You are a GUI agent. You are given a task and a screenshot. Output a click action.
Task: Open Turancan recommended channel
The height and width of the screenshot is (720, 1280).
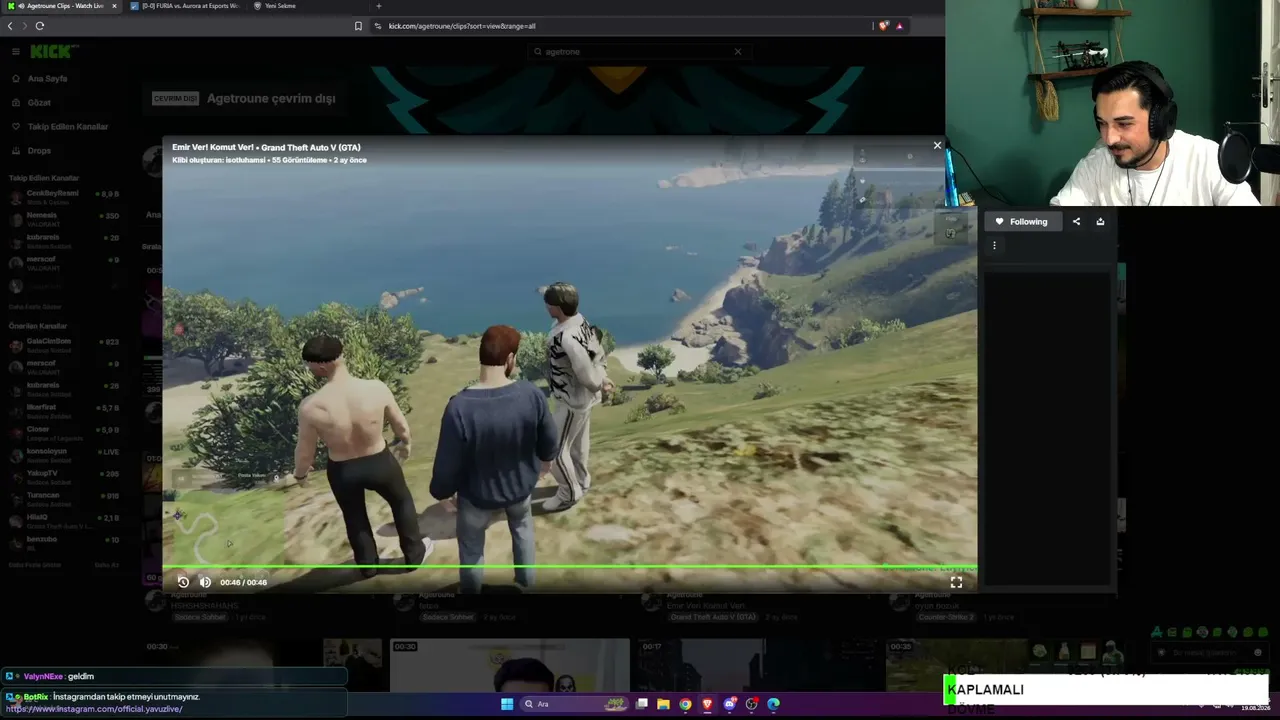point(64,498)
